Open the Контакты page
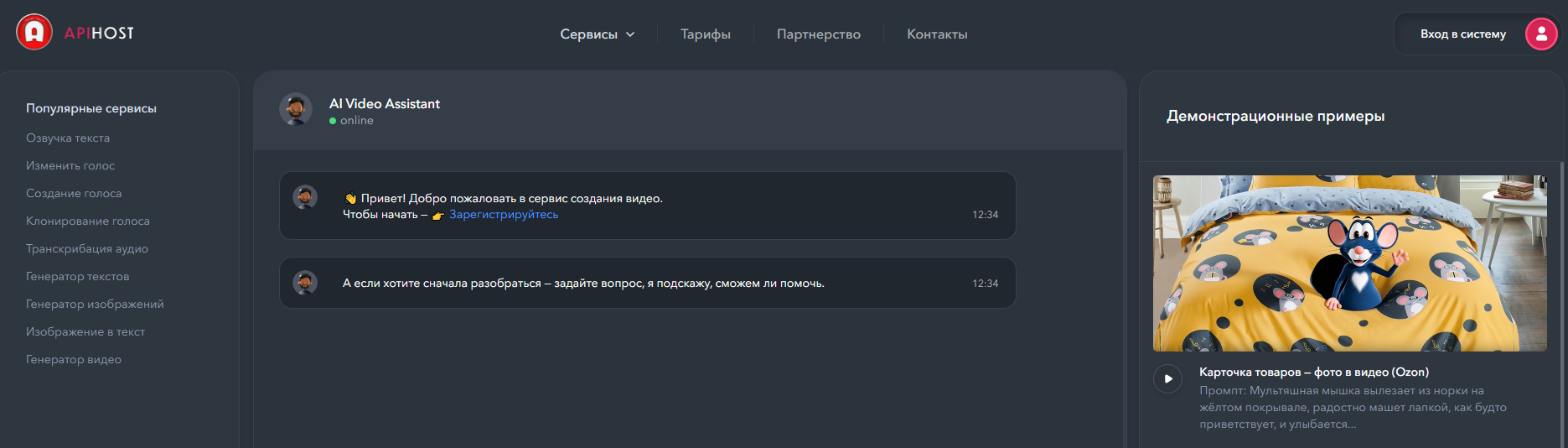 coord(937,34)
